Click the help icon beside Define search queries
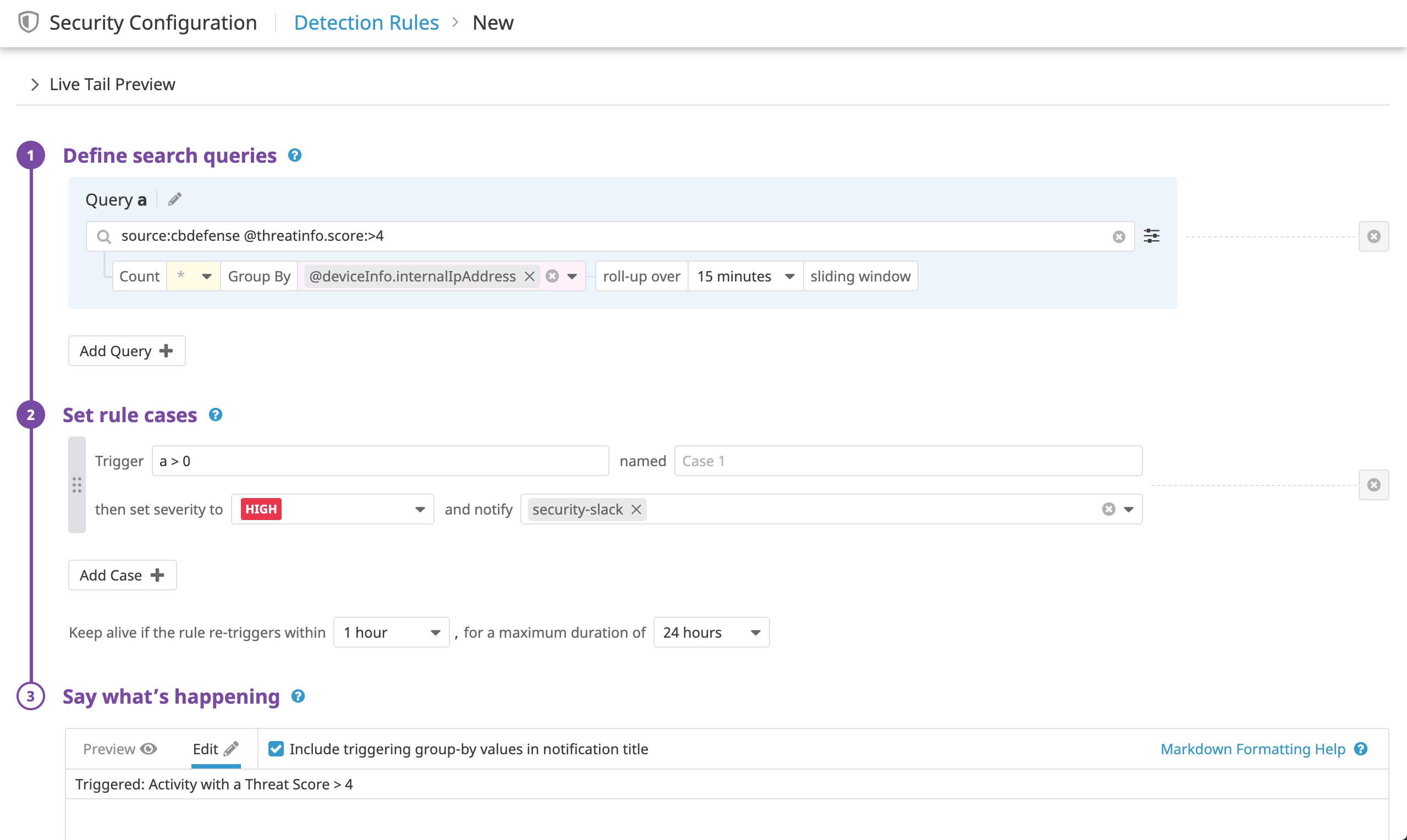Screen dimensions: 1407x840 click(x=294, y=155)
